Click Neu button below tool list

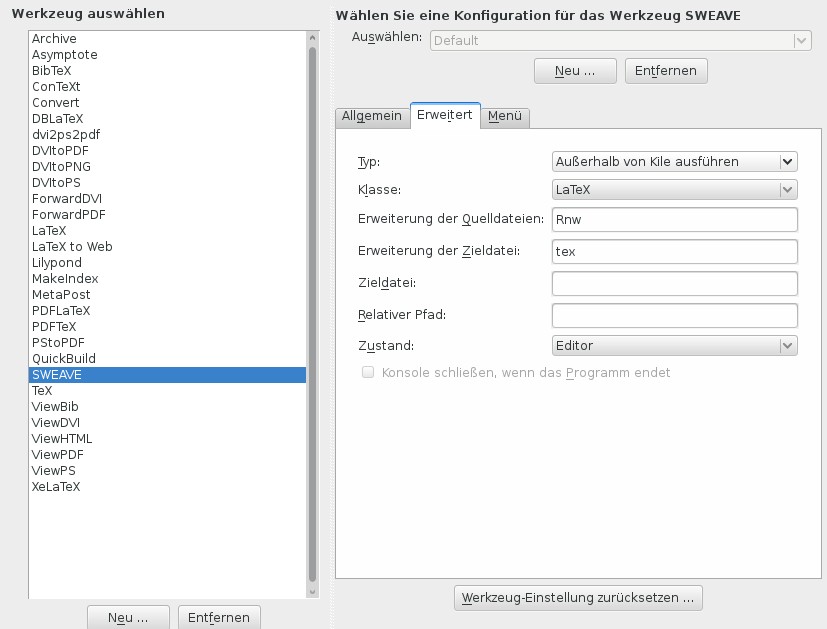[x=128, y=617]
